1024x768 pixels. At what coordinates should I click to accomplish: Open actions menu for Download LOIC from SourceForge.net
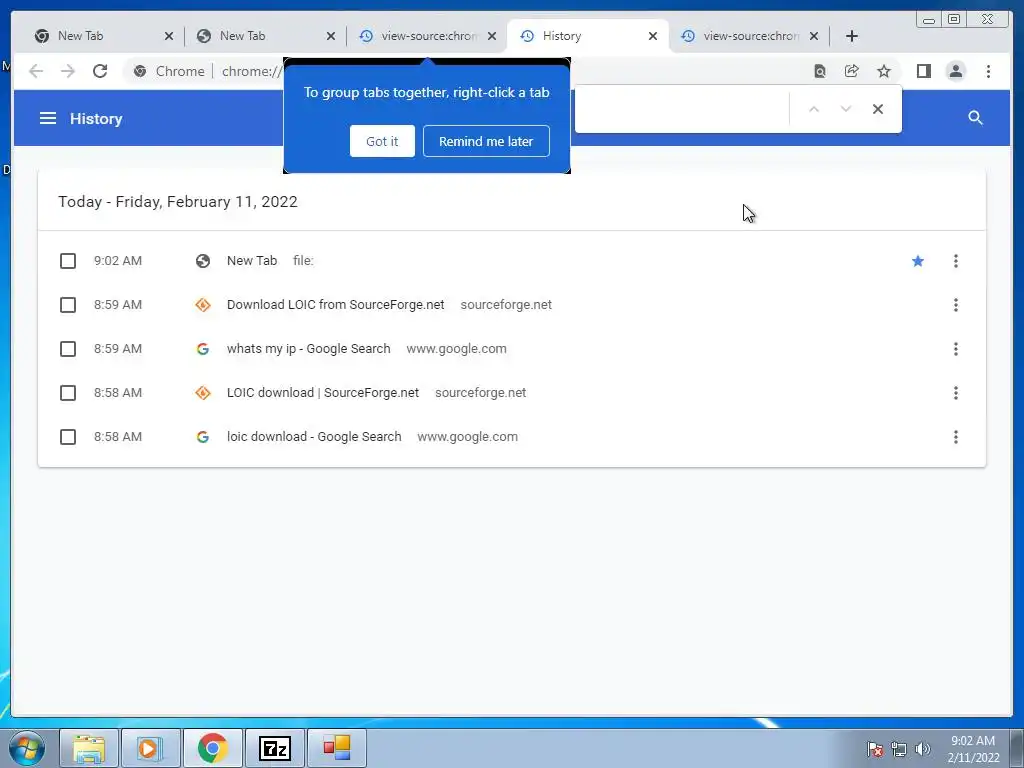[955, 305]
